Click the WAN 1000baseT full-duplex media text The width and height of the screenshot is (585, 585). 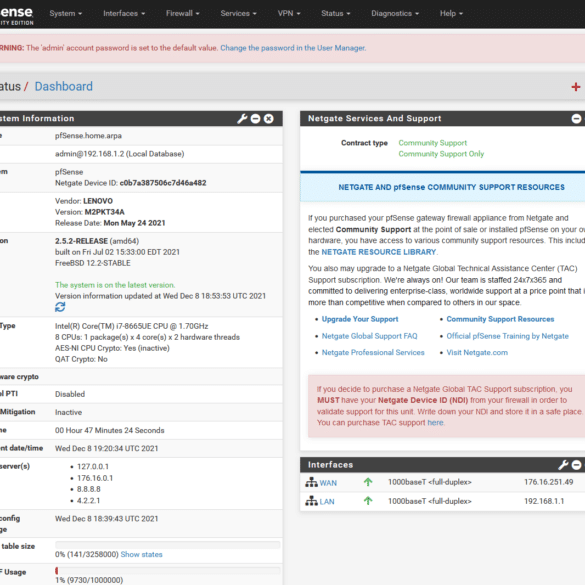(429, 482)
